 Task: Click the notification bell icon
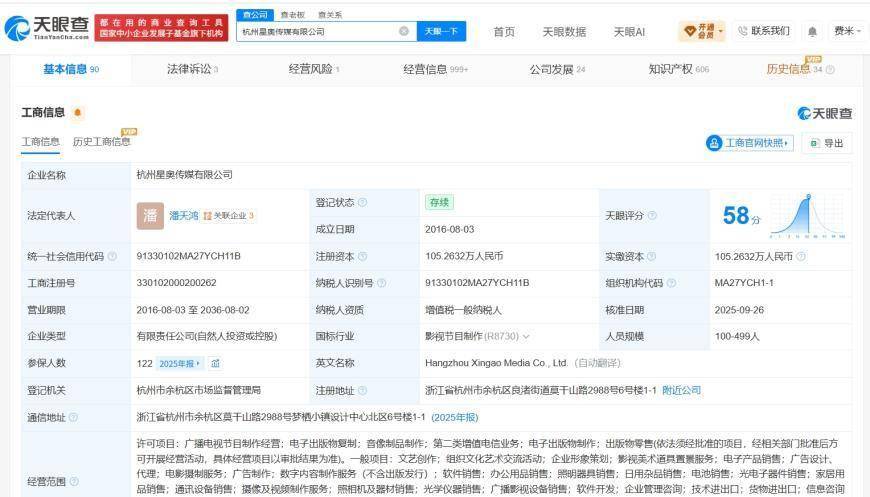point(812,32)
